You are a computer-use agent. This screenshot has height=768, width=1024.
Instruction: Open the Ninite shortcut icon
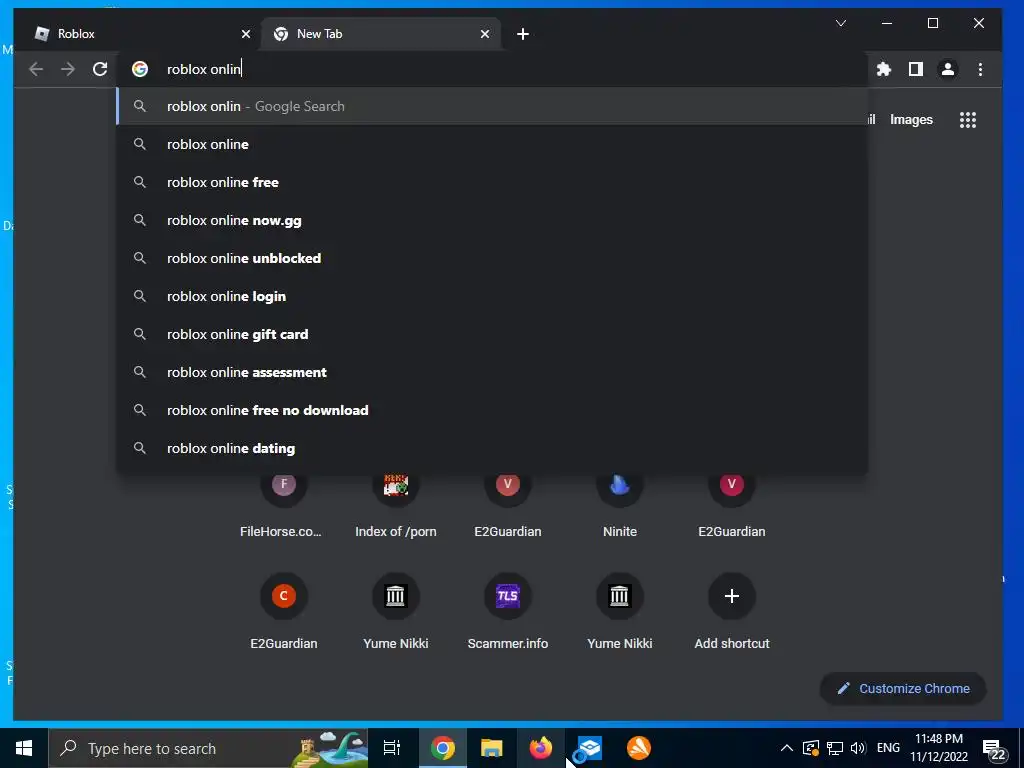coord(620,484)
